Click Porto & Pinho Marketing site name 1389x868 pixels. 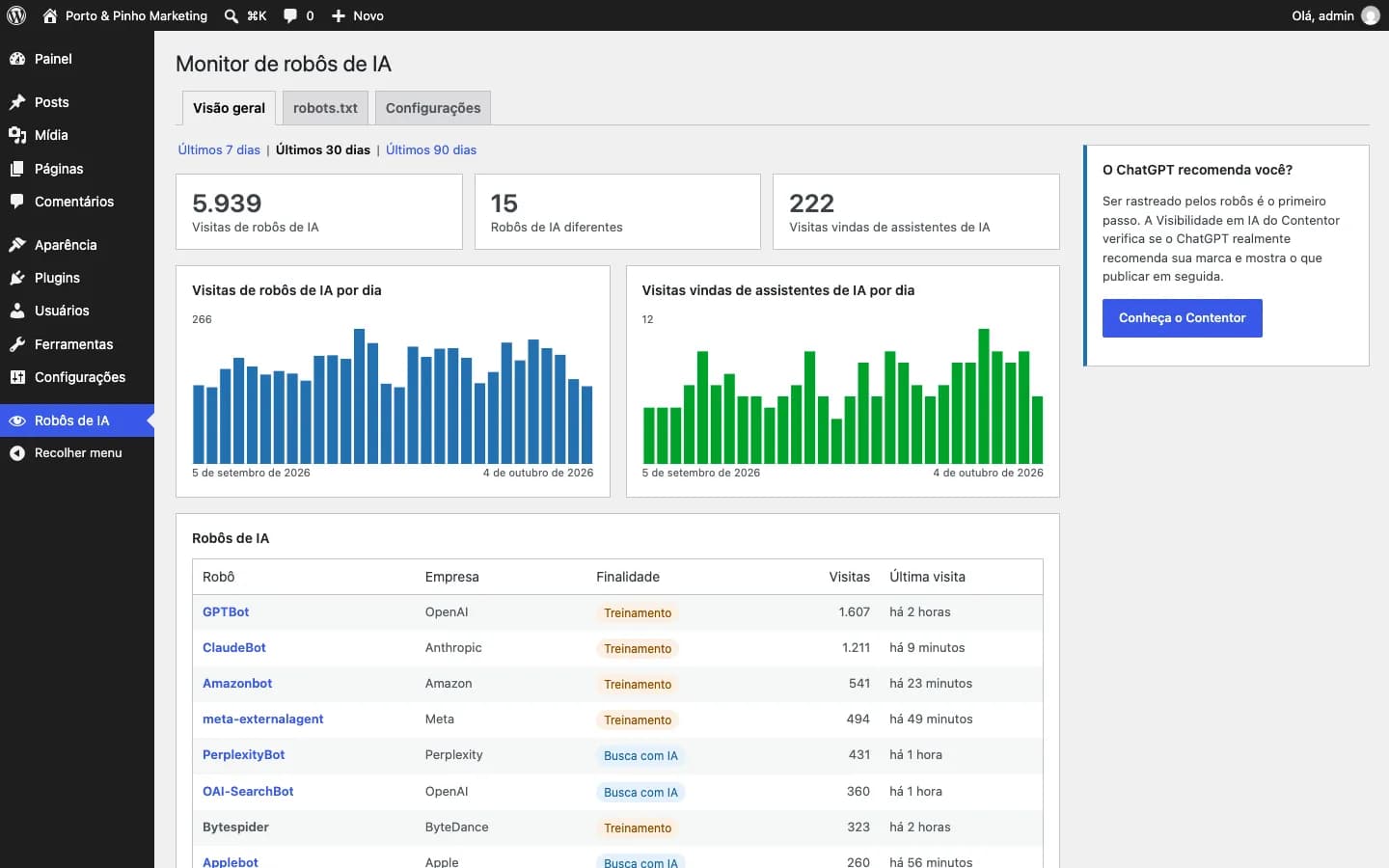point(136,15)
